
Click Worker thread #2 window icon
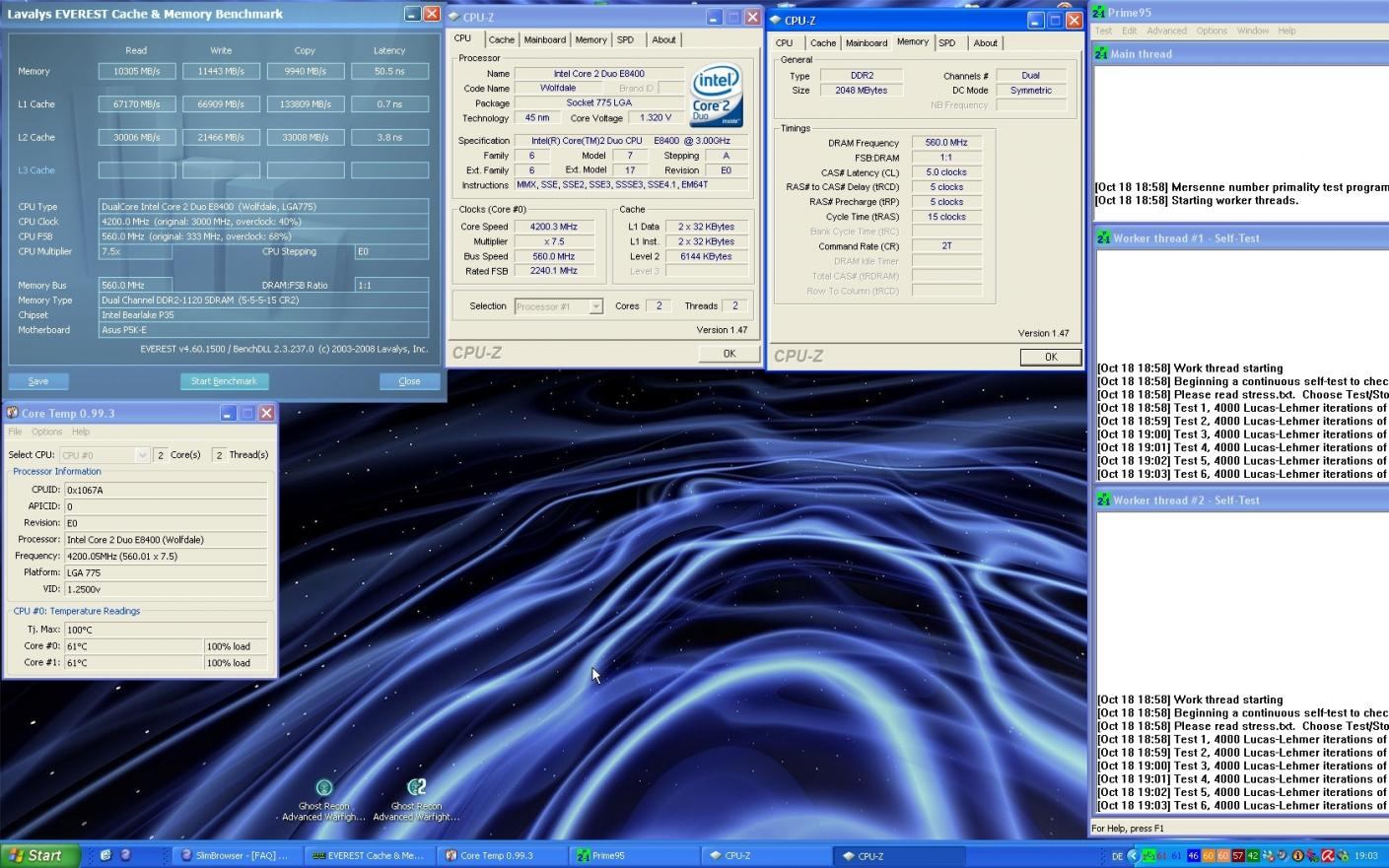point(1103,500)
